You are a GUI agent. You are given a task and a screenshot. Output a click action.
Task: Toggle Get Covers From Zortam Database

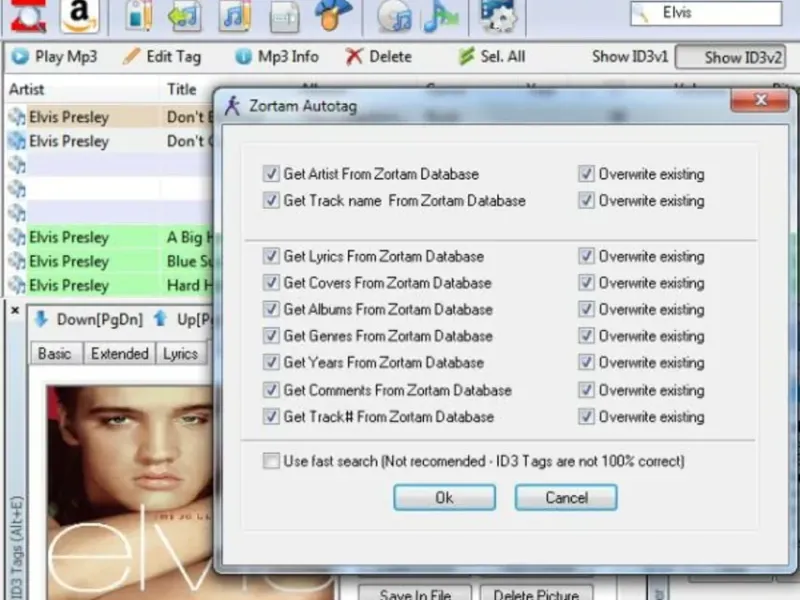[270, 283]
